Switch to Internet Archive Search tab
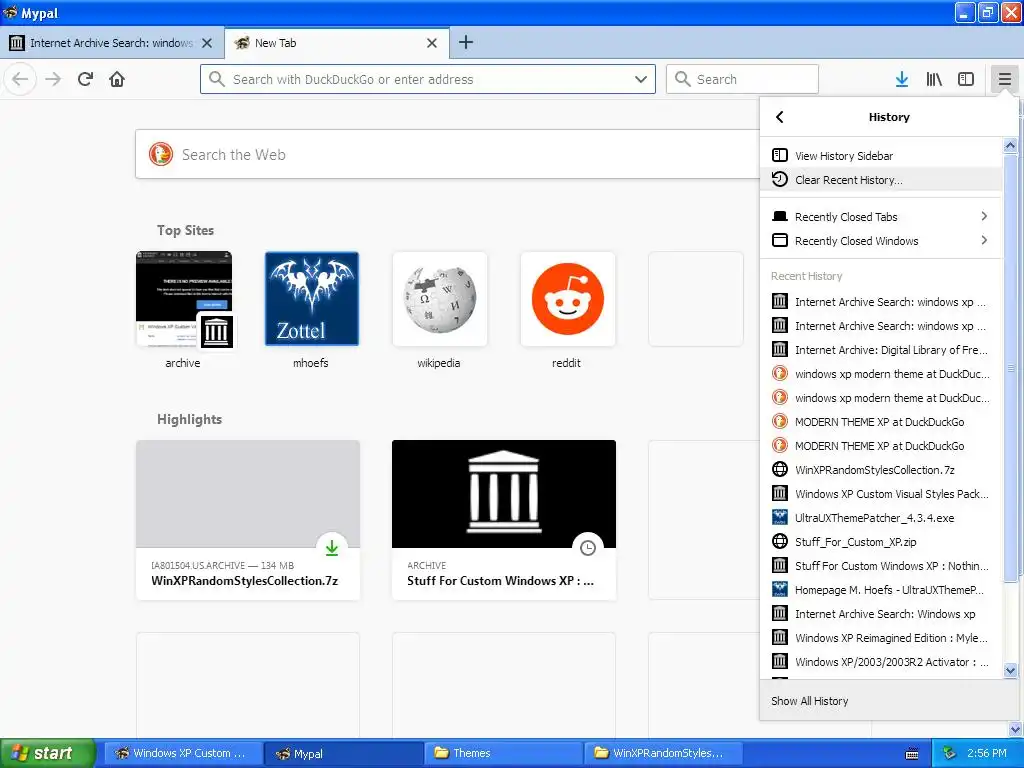Screen dimensions: 1024x768 (111, 43)
